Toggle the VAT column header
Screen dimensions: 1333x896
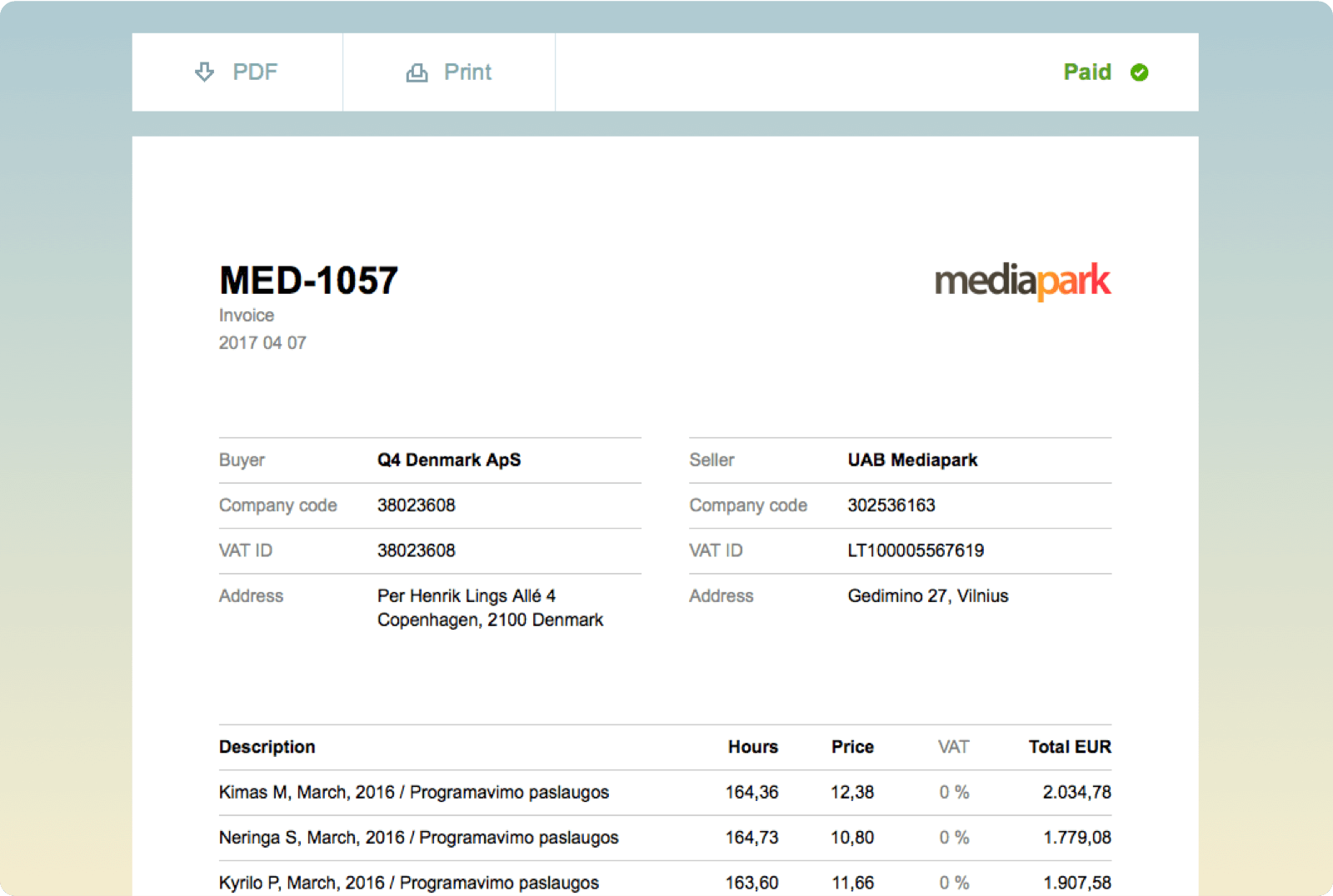point(954,747)
